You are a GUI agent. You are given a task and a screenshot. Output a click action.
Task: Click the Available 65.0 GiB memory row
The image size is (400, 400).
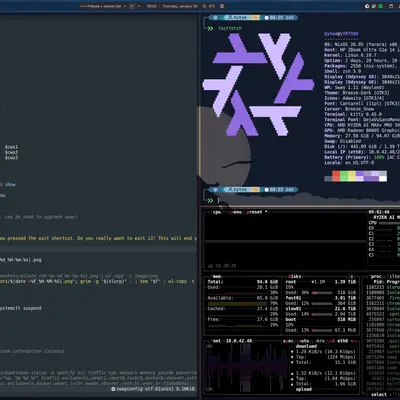(243, 298)
